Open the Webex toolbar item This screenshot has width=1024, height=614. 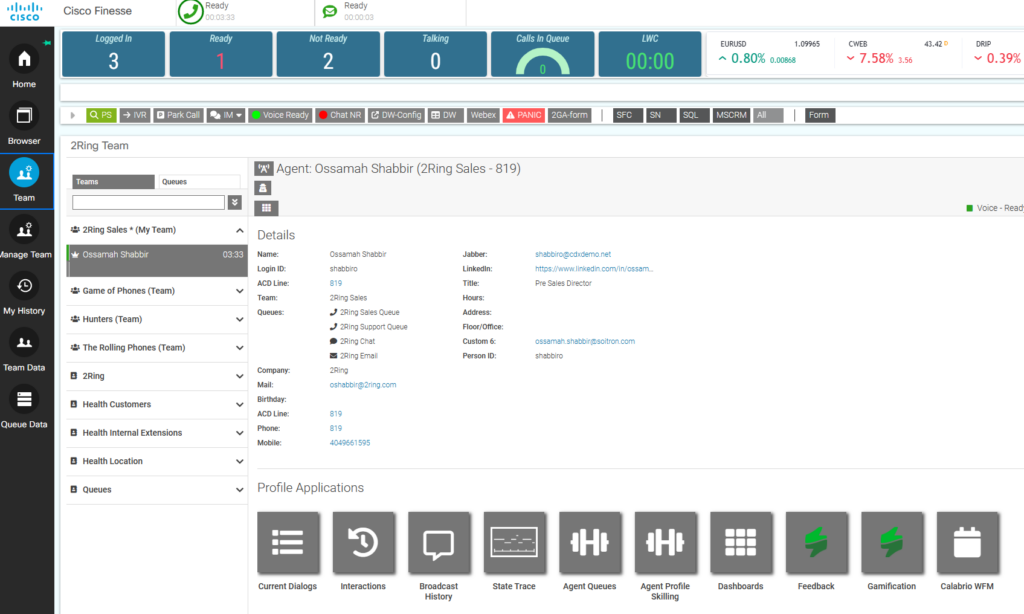[x=483, y=114]
